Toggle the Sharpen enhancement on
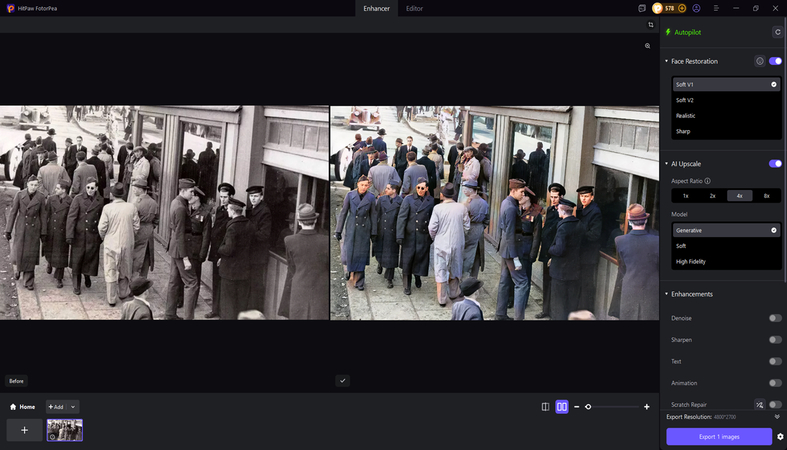 coord(775,340)
